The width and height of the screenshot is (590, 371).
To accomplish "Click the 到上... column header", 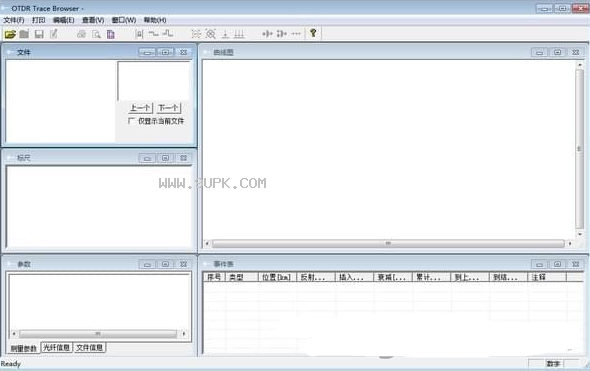I will pos(470,277).
